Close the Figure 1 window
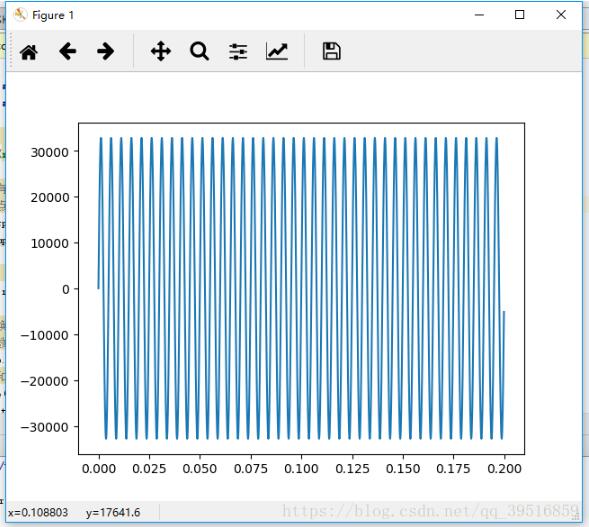 click(561, 15)
